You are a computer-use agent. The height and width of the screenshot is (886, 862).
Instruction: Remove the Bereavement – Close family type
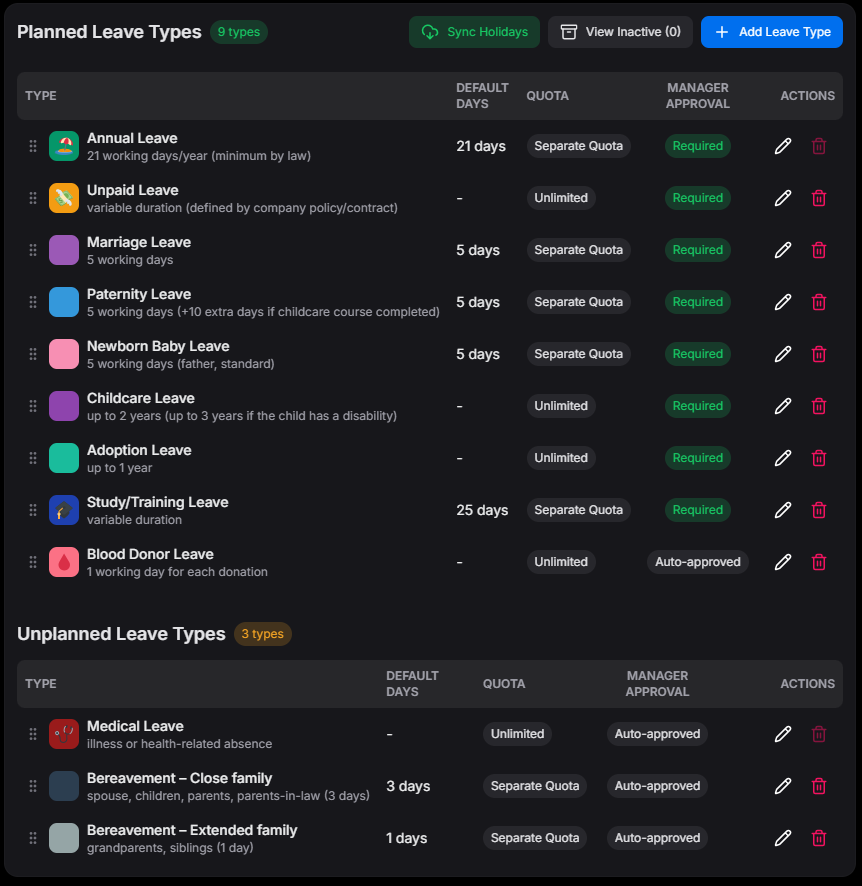point(819,786)
